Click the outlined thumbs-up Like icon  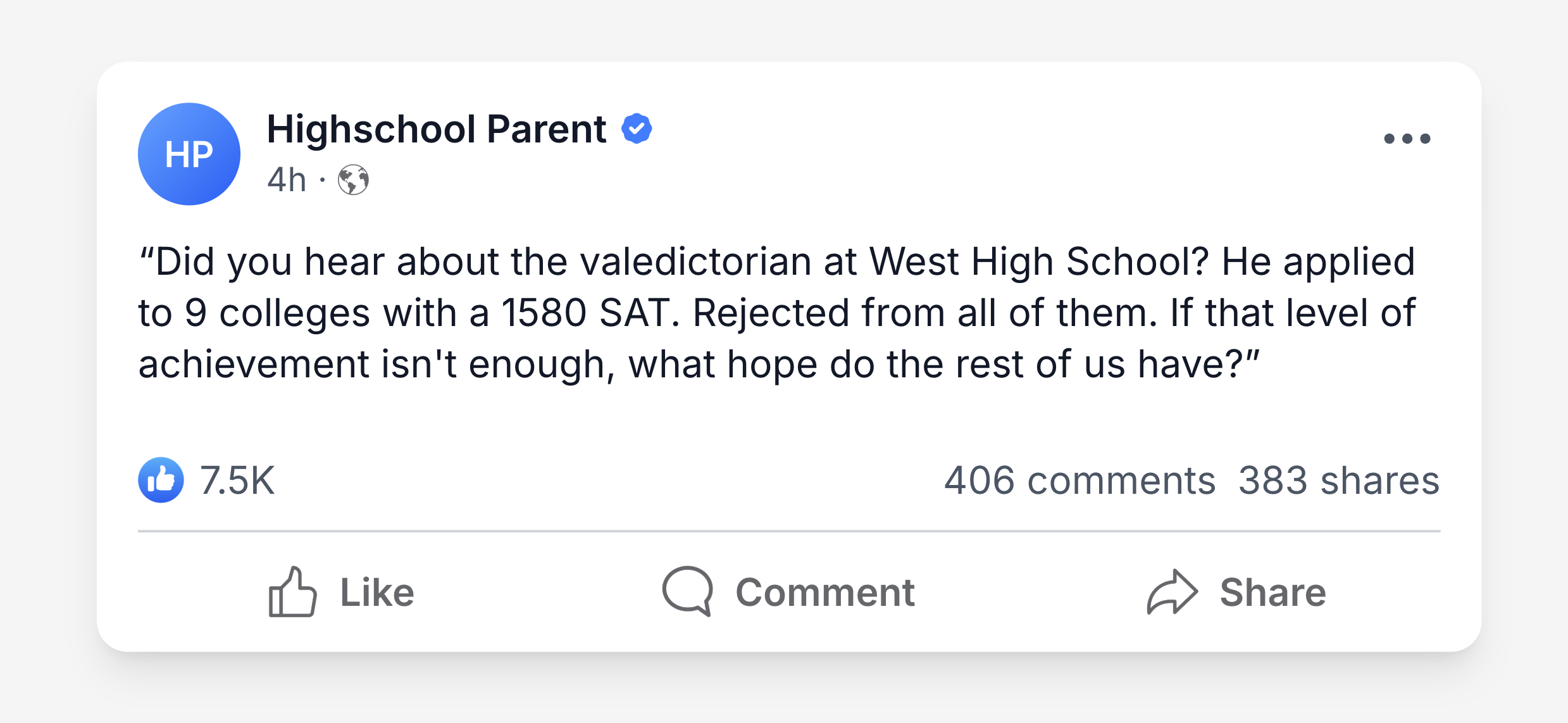292,591
